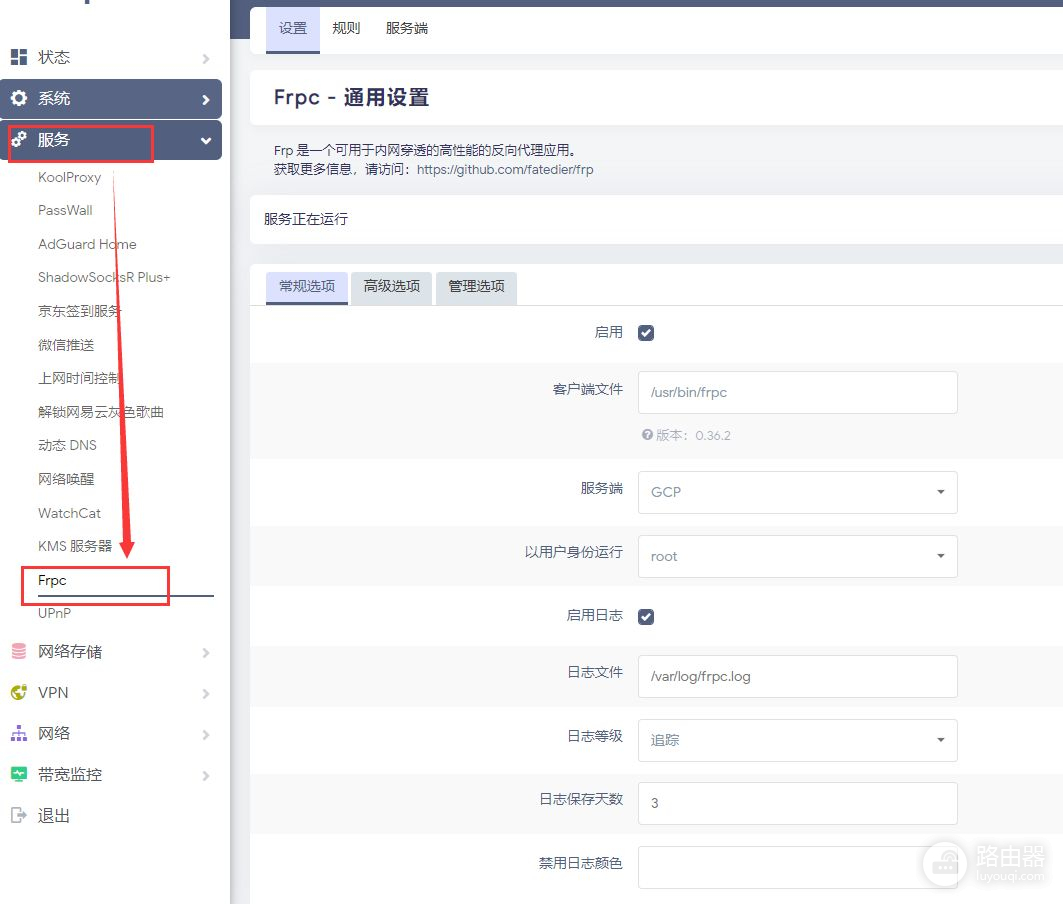
Task: Click the 客户端文件 path input field
Action: (x=797, y=393)
